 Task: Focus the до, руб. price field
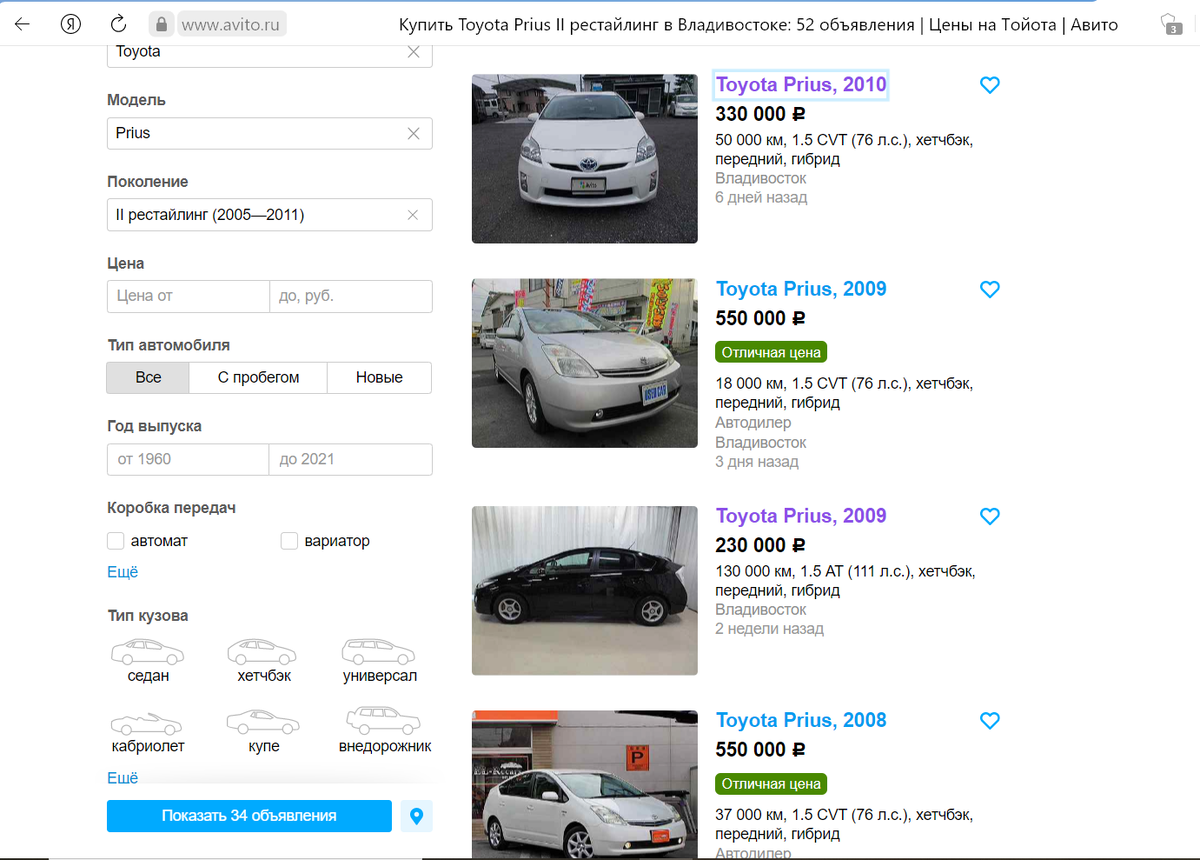tap(351, 296)
